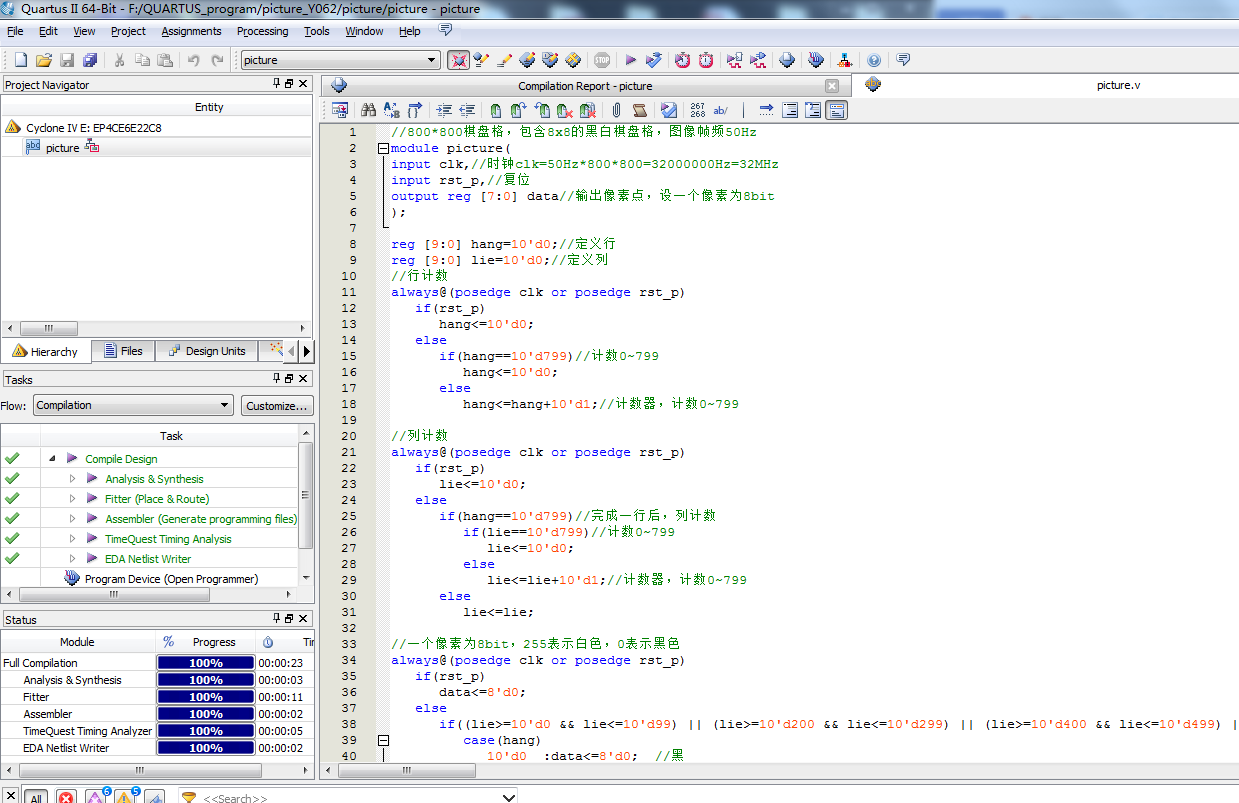Screen dimensions: 1239x803
Task: Click the blue Help question mark icon
Action: coord(874,60)
